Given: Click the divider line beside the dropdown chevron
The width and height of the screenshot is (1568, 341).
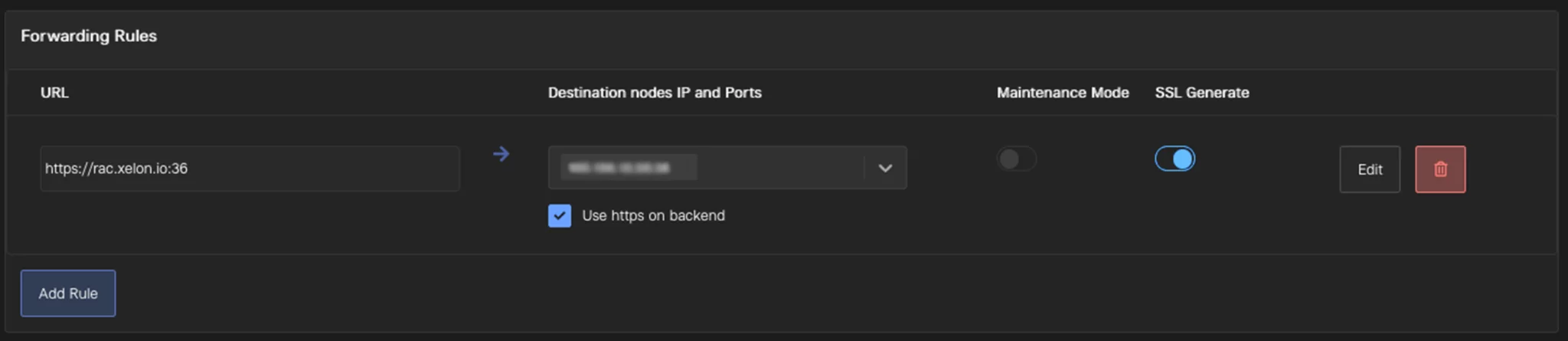Looking at the screenshot, I should (x=864, y=168).
